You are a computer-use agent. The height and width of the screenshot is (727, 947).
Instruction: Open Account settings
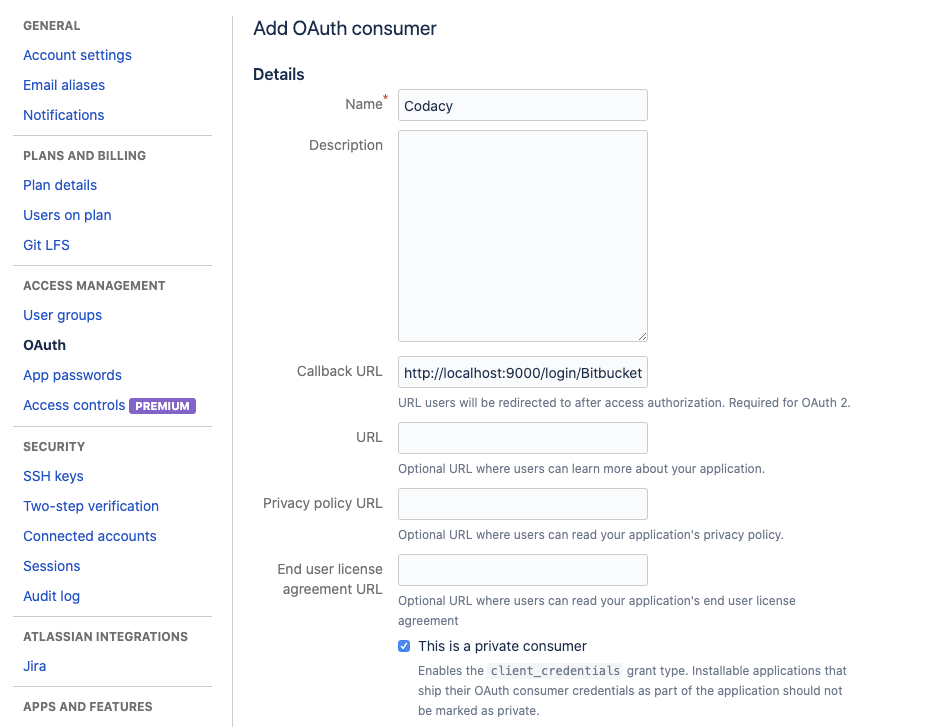pyautogui.click(x=77, y=55)
